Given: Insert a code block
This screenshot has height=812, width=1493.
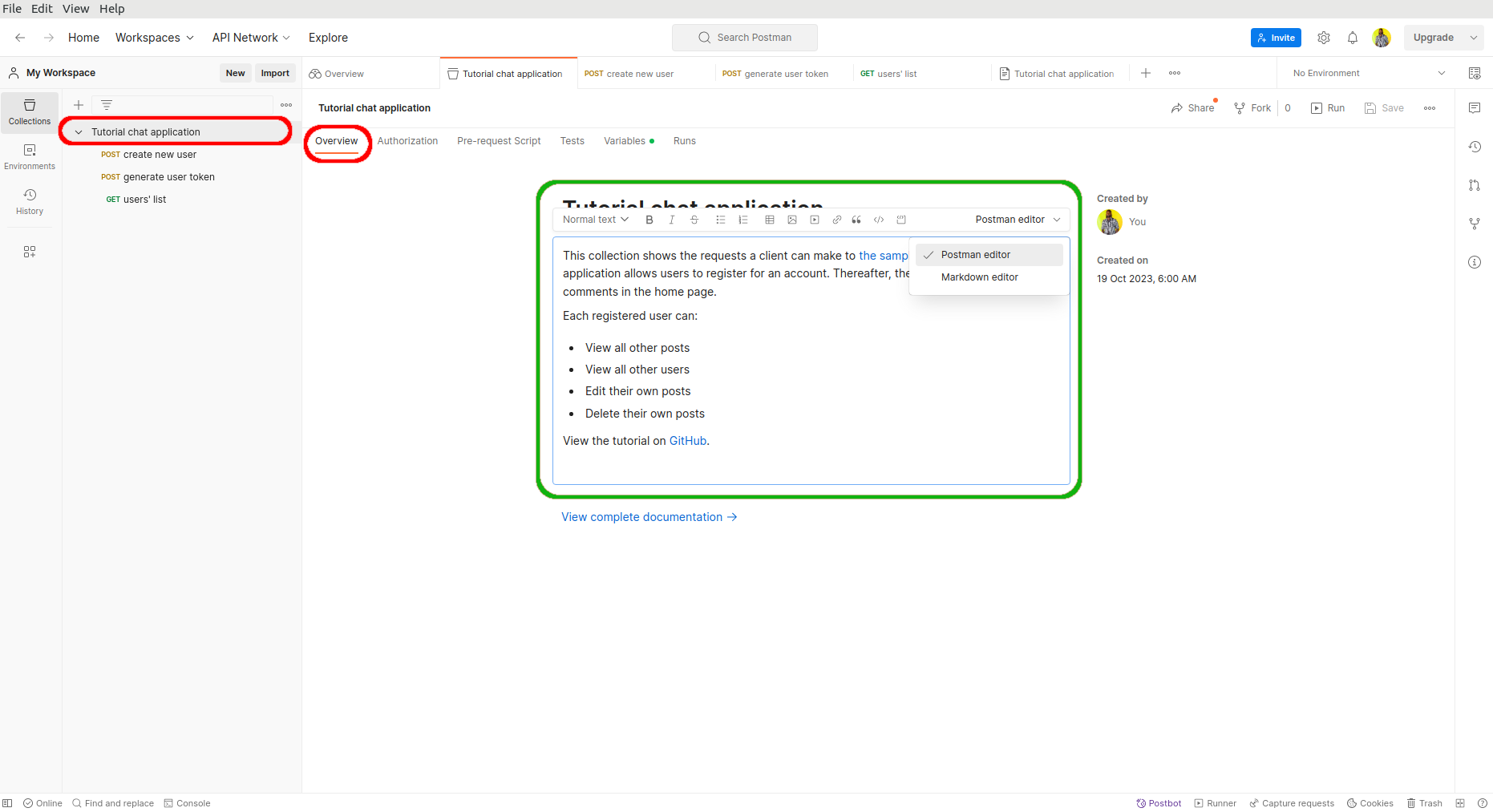Looking at the screenshot, I should (x=901, y=220).
